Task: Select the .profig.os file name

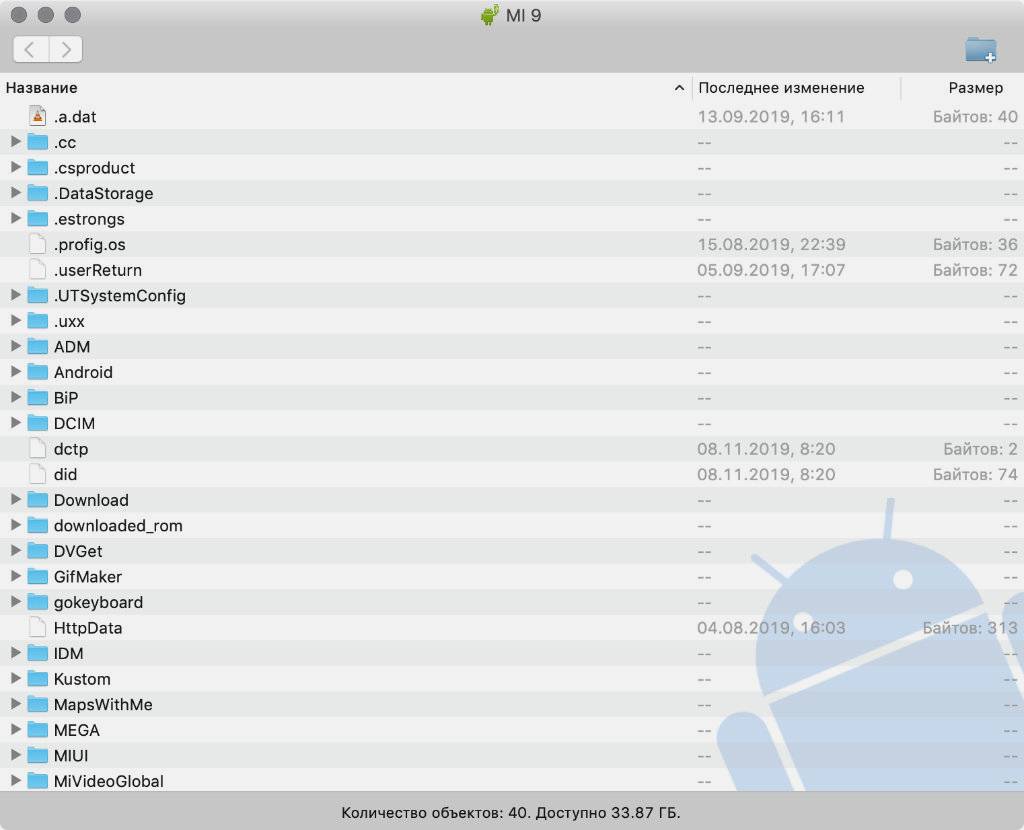Action: click(x=89, y=245)
